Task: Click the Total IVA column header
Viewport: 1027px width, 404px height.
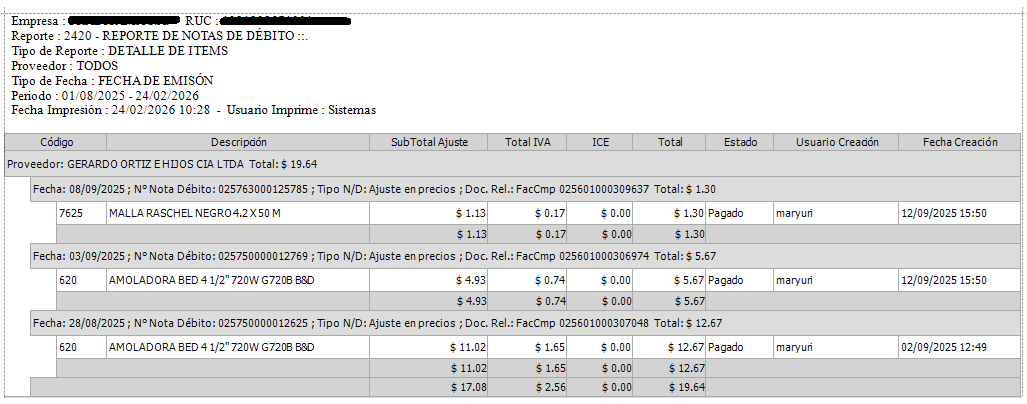Action: coord(528,142)
